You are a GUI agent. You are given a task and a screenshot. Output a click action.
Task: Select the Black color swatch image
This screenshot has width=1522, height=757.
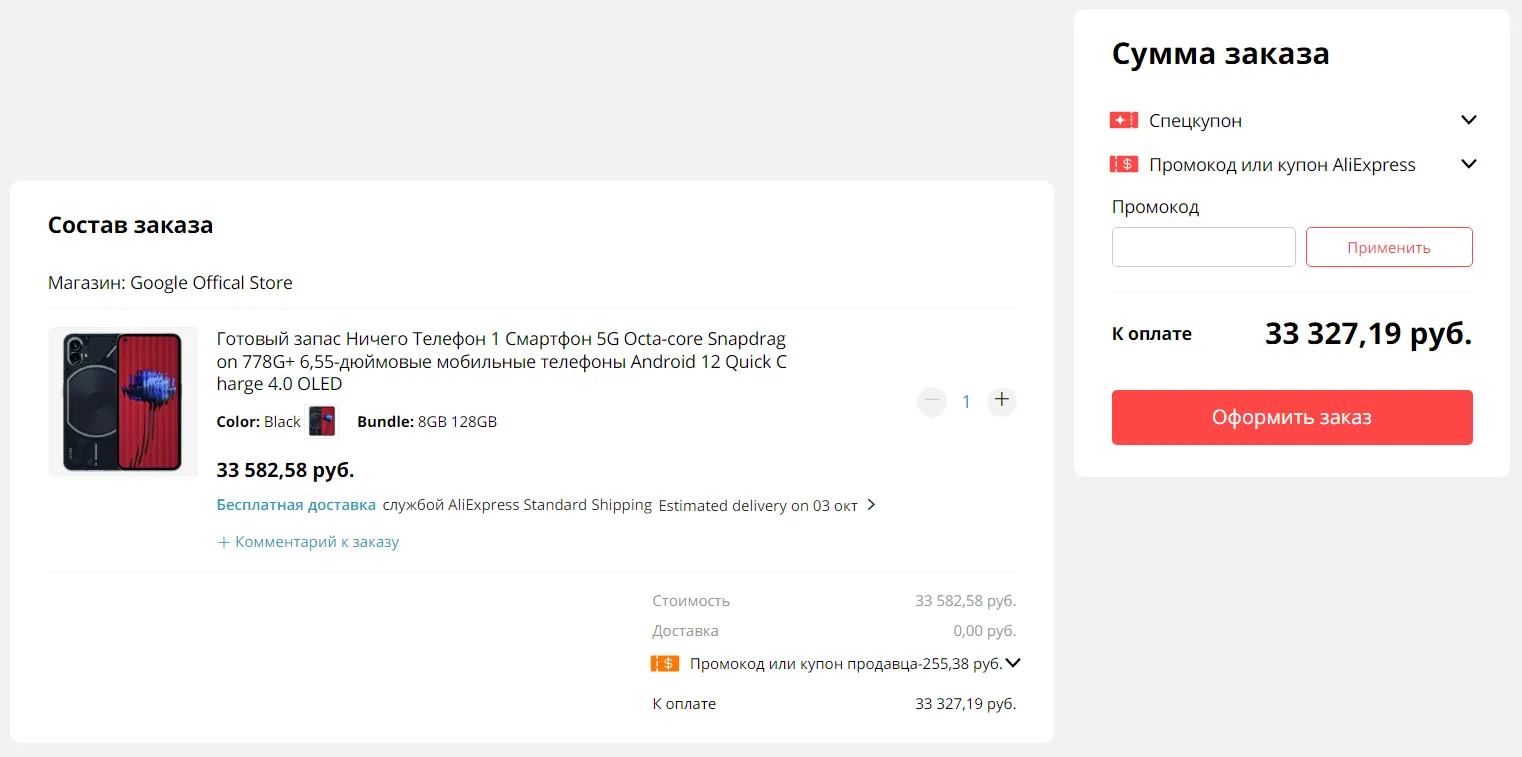(321, 422)
